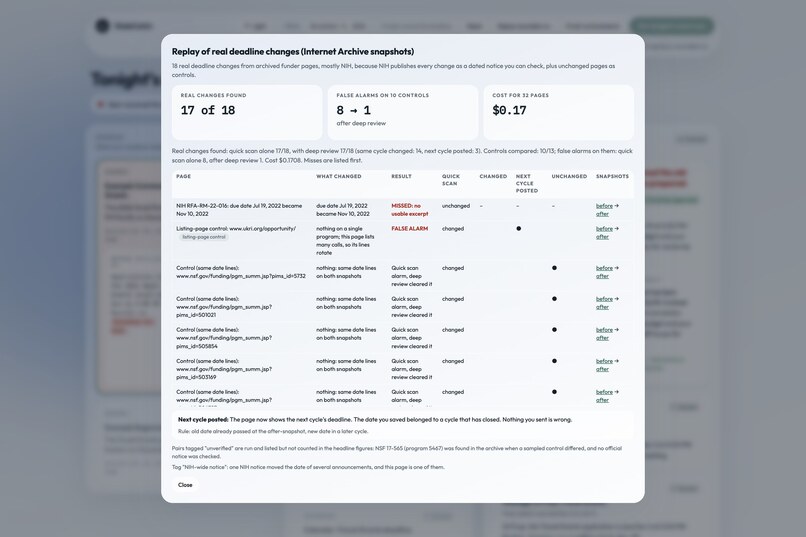Image resolution: width=806 pixels, height=537 pixels.
Task: Click the "after deep review" caption
Action: (361, 123)
